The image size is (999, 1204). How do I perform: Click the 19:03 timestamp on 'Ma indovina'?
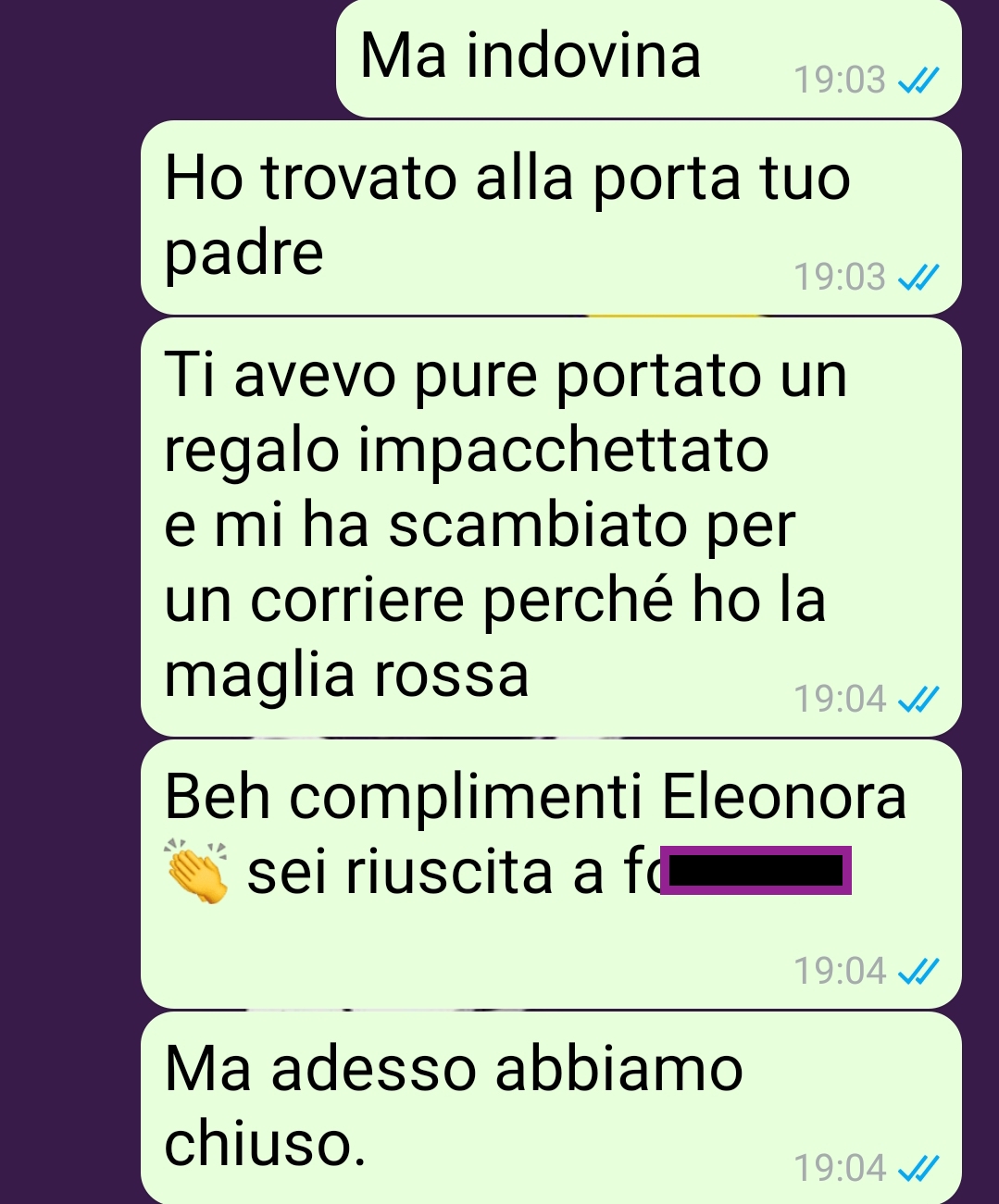(841, 81)
